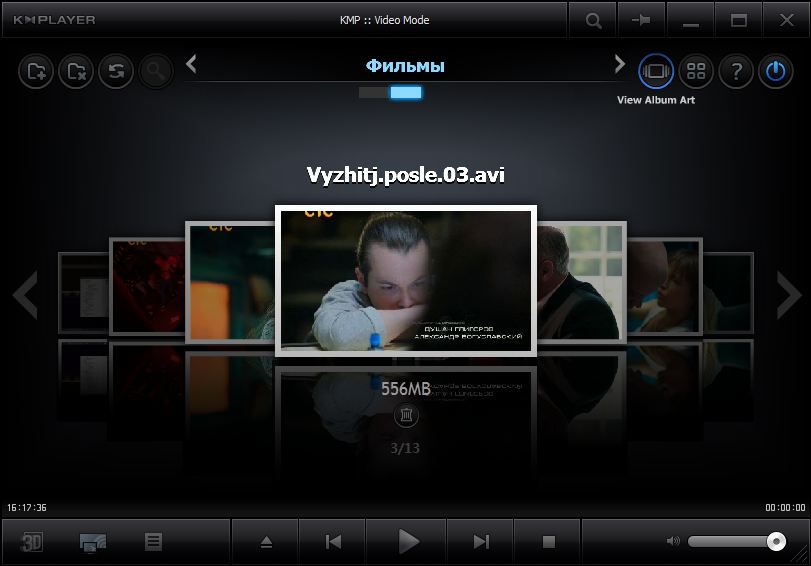This screenshot has height=566, width=811.
Task: Click the volume slider knob
Action: coord(776,541)
